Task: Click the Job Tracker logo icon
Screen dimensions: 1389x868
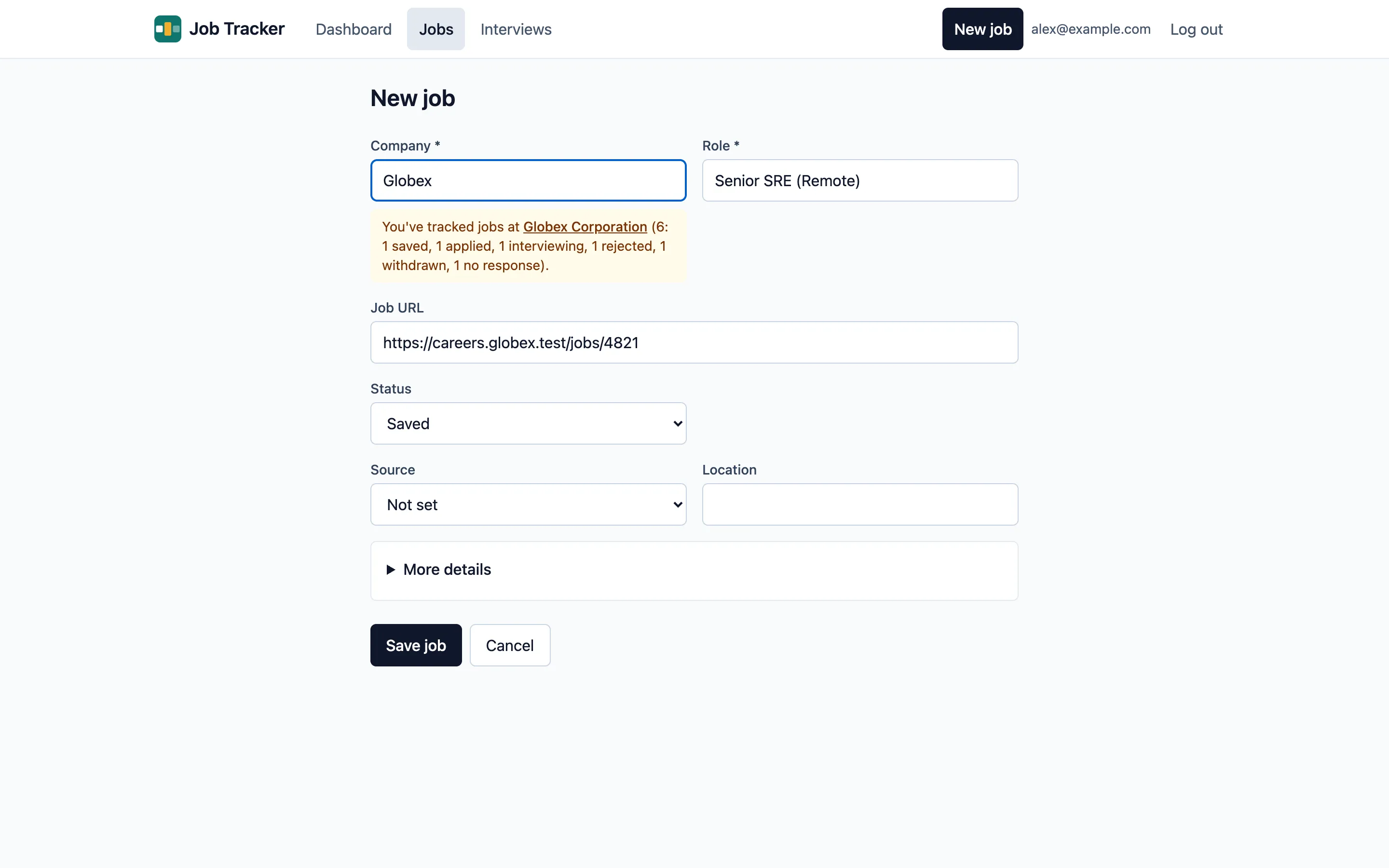Action: pos(168,29)
